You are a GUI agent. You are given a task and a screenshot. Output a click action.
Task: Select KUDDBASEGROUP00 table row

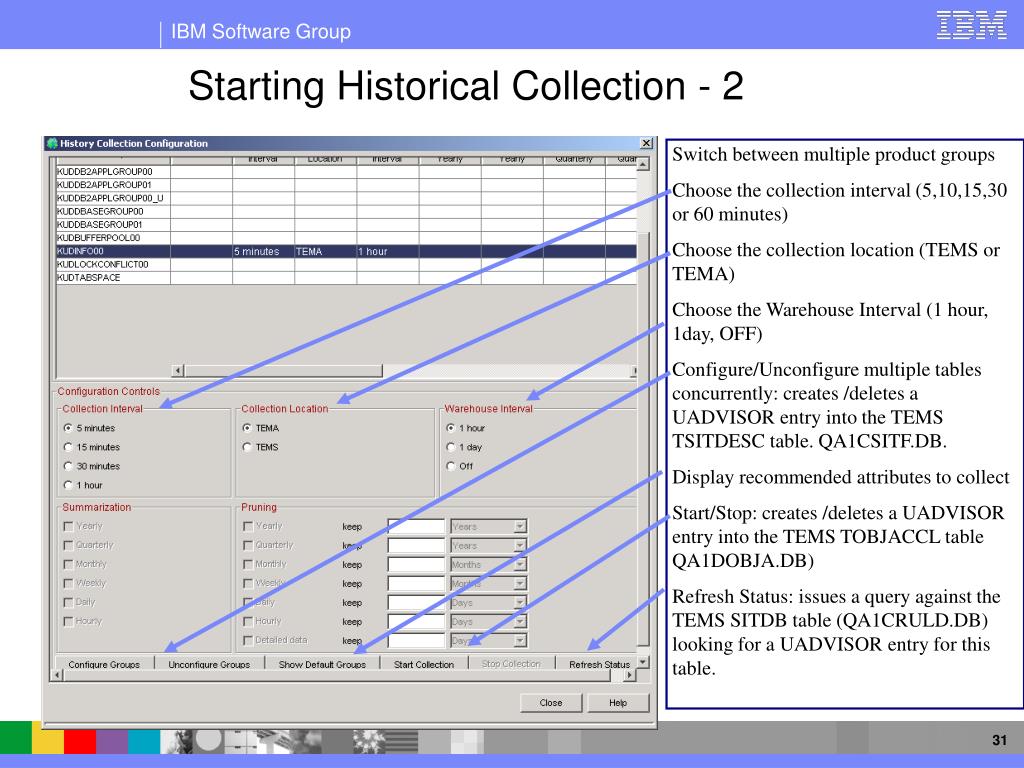[346, 212]
